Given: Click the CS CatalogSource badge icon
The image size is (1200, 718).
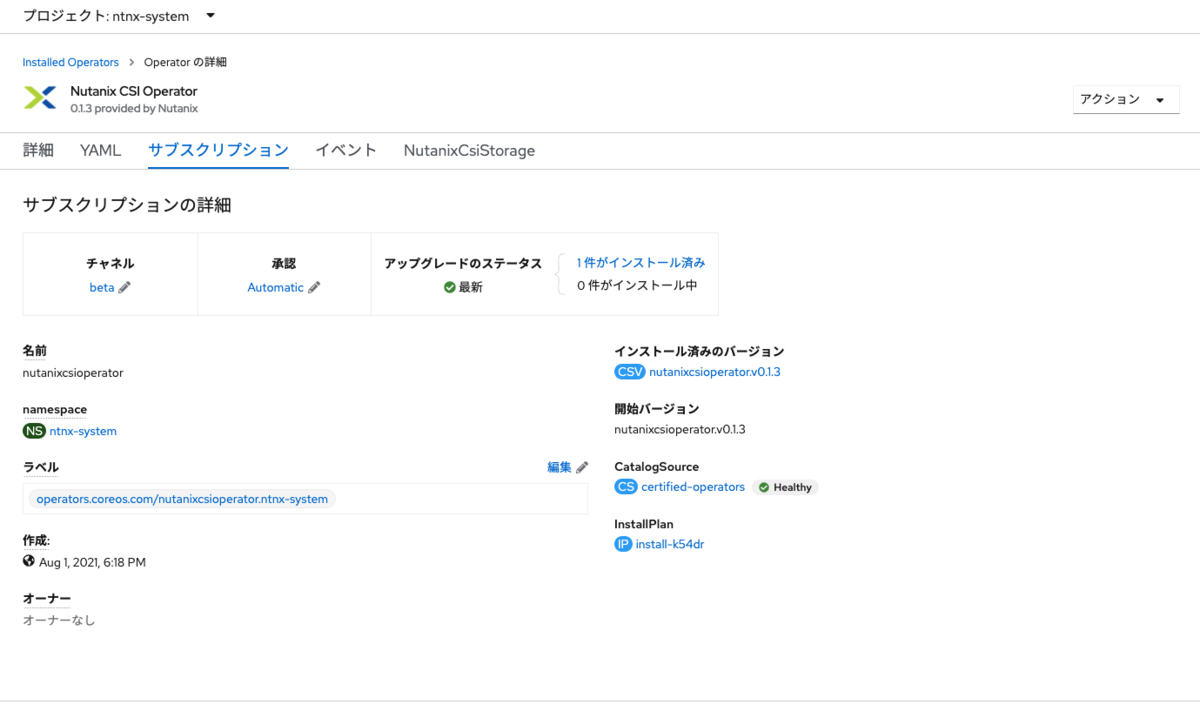Looking at the screenshot, I should (x=626, y=487).
